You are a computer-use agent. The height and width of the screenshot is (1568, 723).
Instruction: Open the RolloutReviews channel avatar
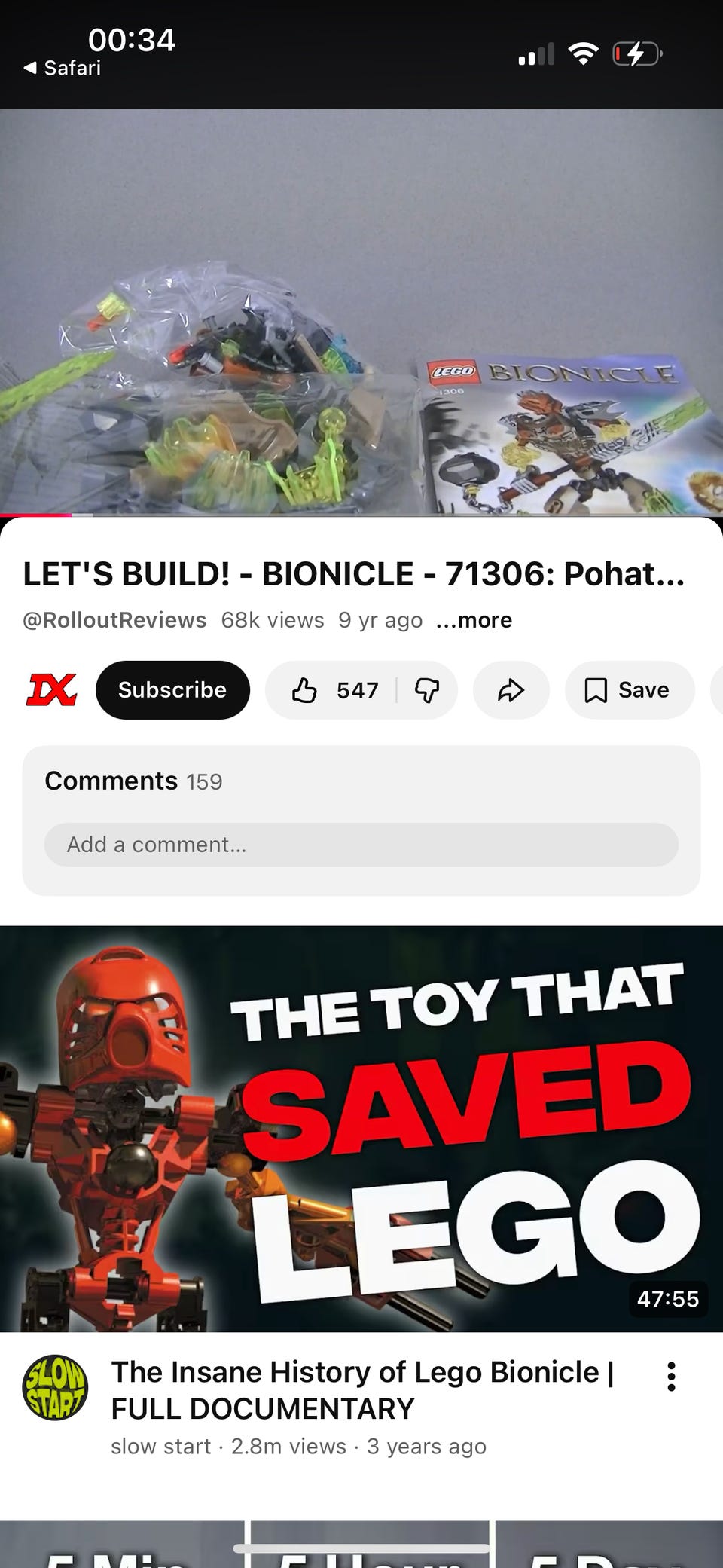tap(51, 689)
